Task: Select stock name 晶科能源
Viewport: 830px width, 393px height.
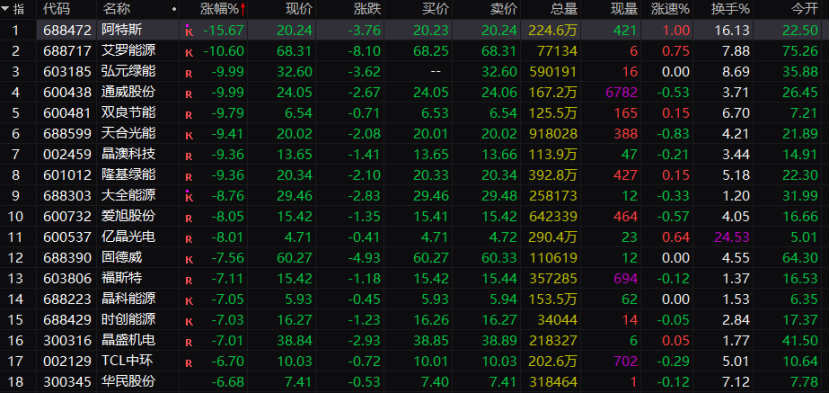Action: [x=129, y=299]
